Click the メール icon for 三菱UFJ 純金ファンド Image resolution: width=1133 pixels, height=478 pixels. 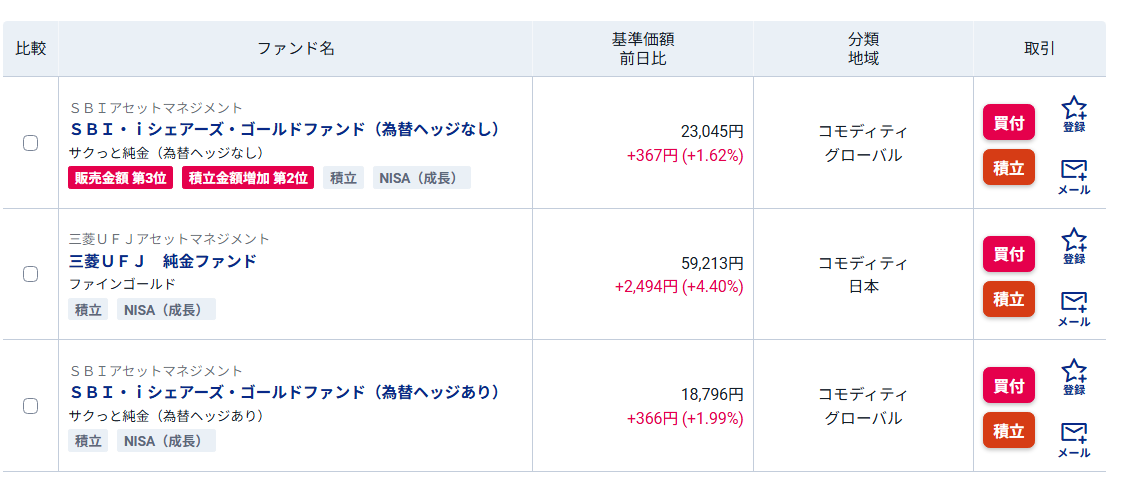point(1074,307)
